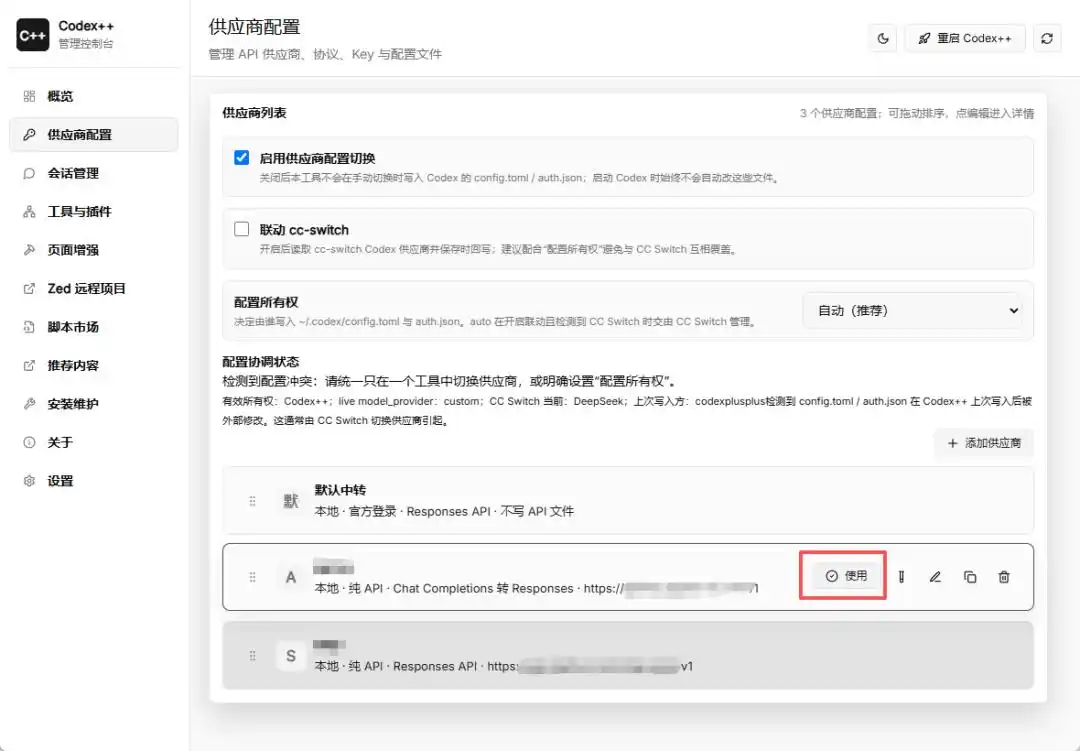1080x751 pixels.
Task: Duplicate provider A with the copy icon
Action: 970,577
